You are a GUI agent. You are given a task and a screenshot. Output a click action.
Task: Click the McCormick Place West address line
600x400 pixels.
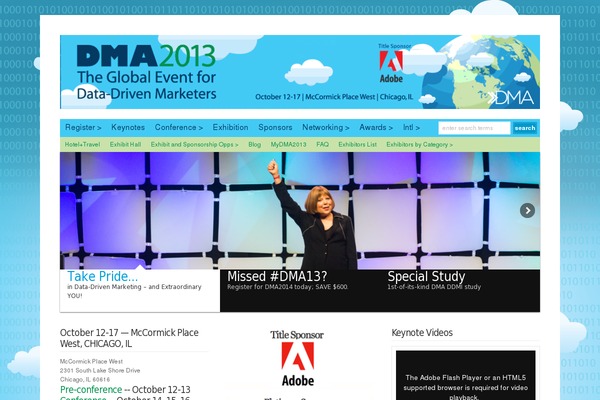click(x=91, y=361)
